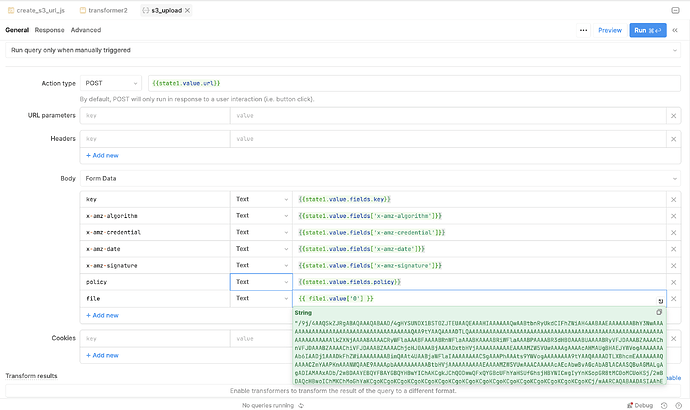Edit the x-amz-signature field name
The image size is (690, 410).
click(x=155, y=265)
